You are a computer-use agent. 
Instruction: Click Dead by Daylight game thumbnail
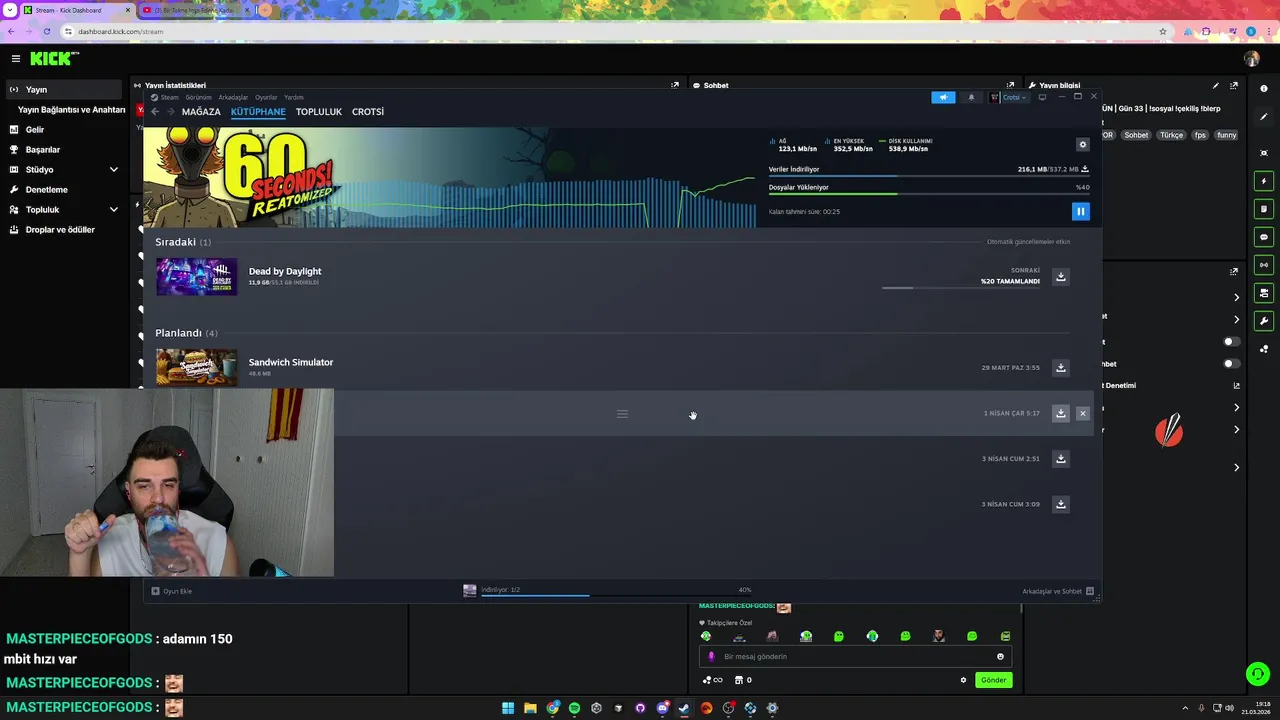[x=197, y=277]
